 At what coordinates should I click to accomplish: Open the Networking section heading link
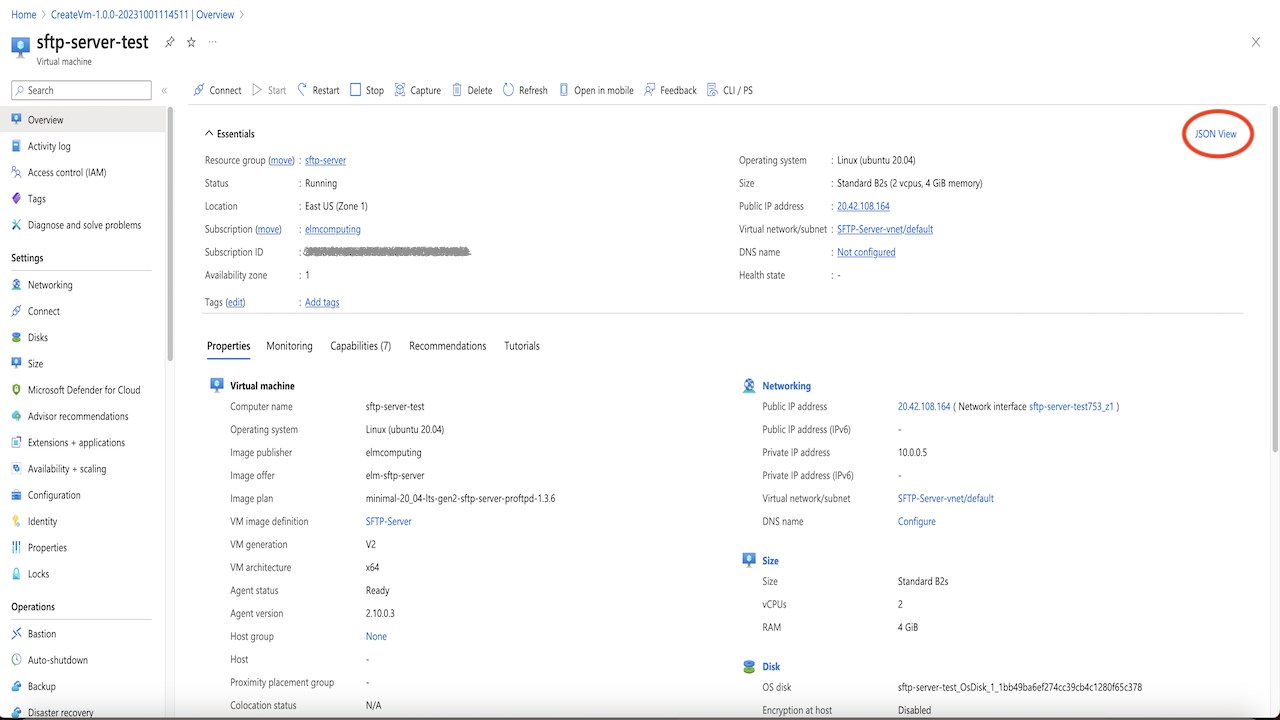click(x=786, y=386)
